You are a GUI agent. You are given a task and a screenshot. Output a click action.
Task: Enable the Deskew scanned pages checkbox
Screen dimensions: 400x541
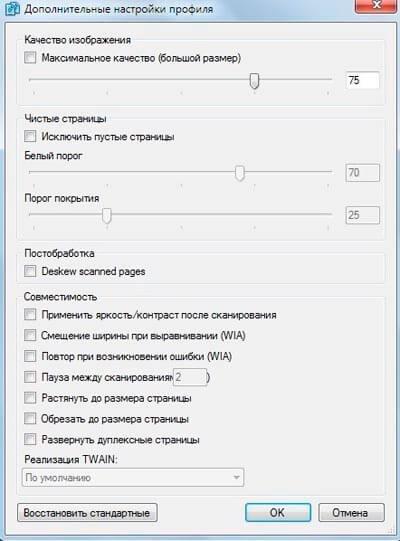[30, 271]
